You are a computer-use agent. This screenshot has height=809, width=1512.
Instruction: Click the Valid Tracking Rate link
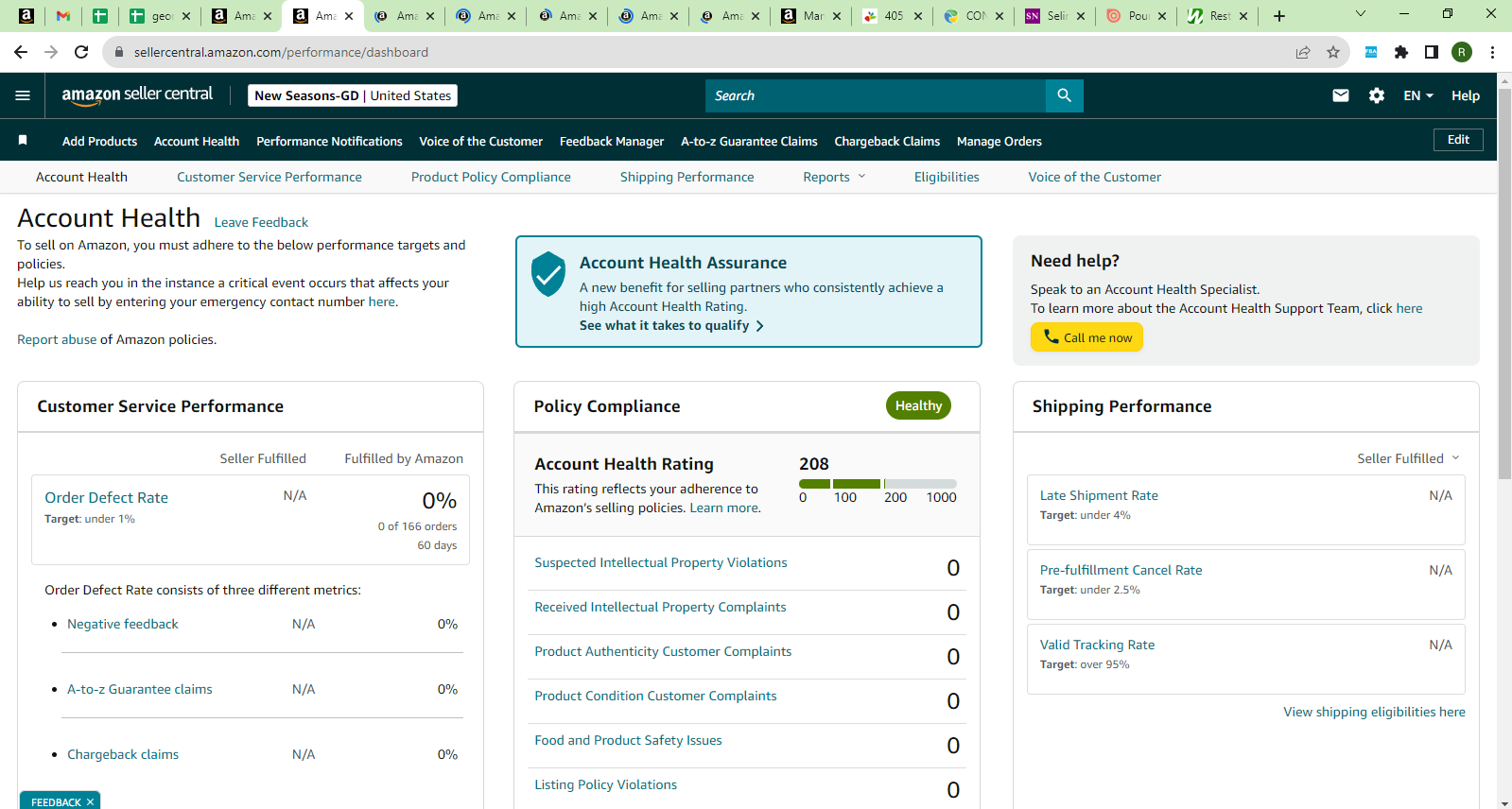[1097, 645]
